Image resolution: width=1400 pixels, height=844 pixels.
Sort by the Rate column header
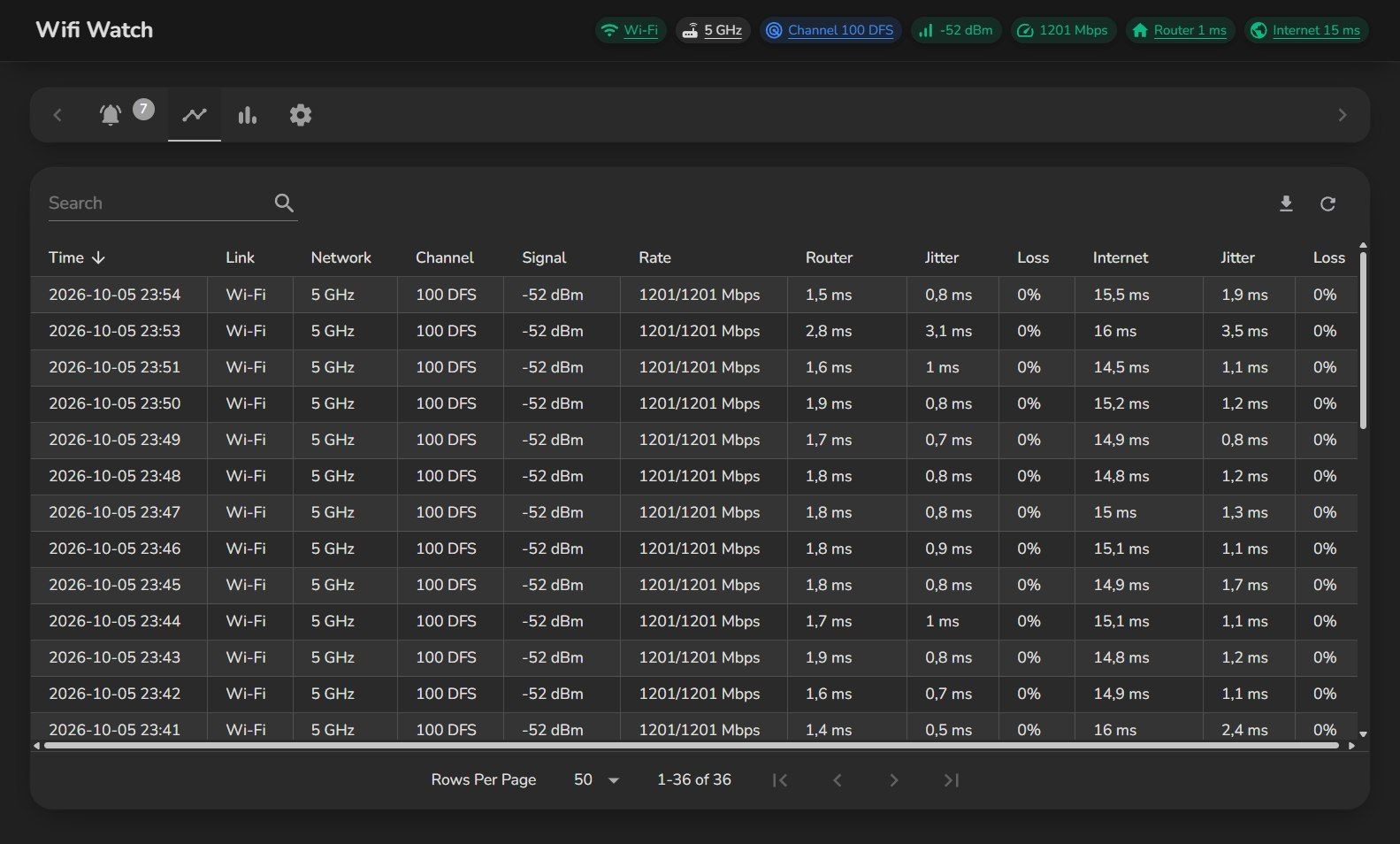click(654, 257)
